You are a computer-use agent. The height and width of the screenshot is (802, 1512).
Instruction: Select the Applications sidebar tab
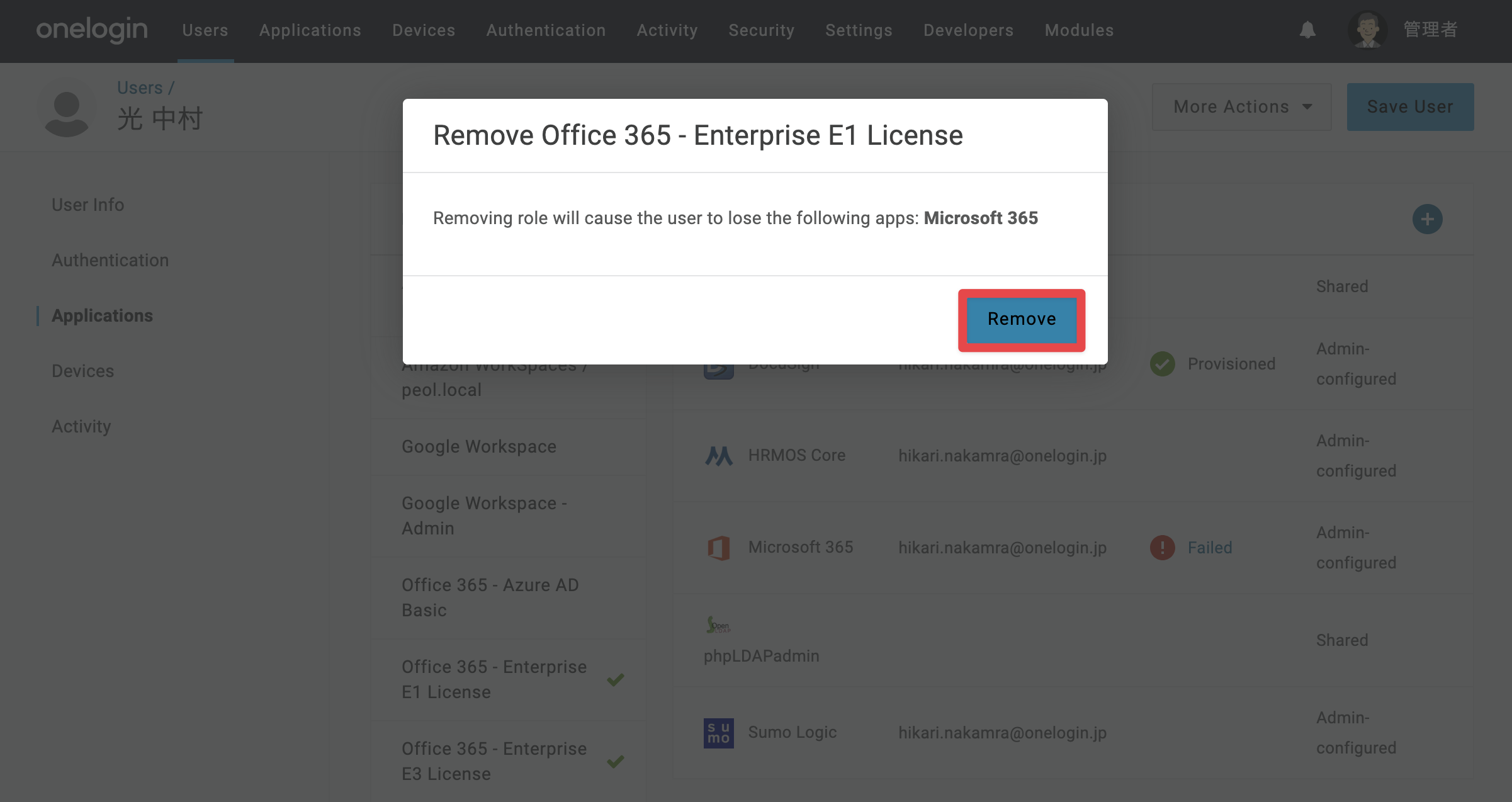click(102, 315)
